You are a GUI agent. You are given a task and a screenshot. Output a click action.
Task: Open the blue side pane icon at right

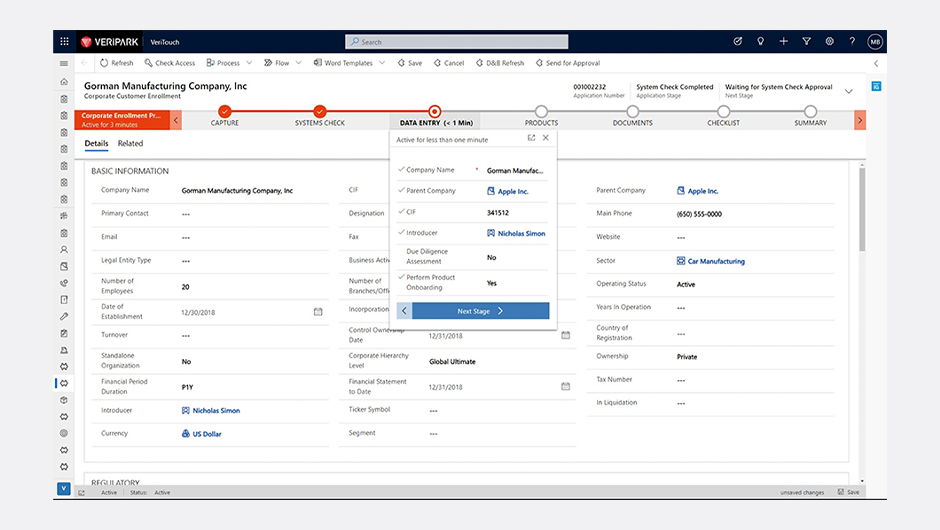pyautogui.click(x=876, y=86)
